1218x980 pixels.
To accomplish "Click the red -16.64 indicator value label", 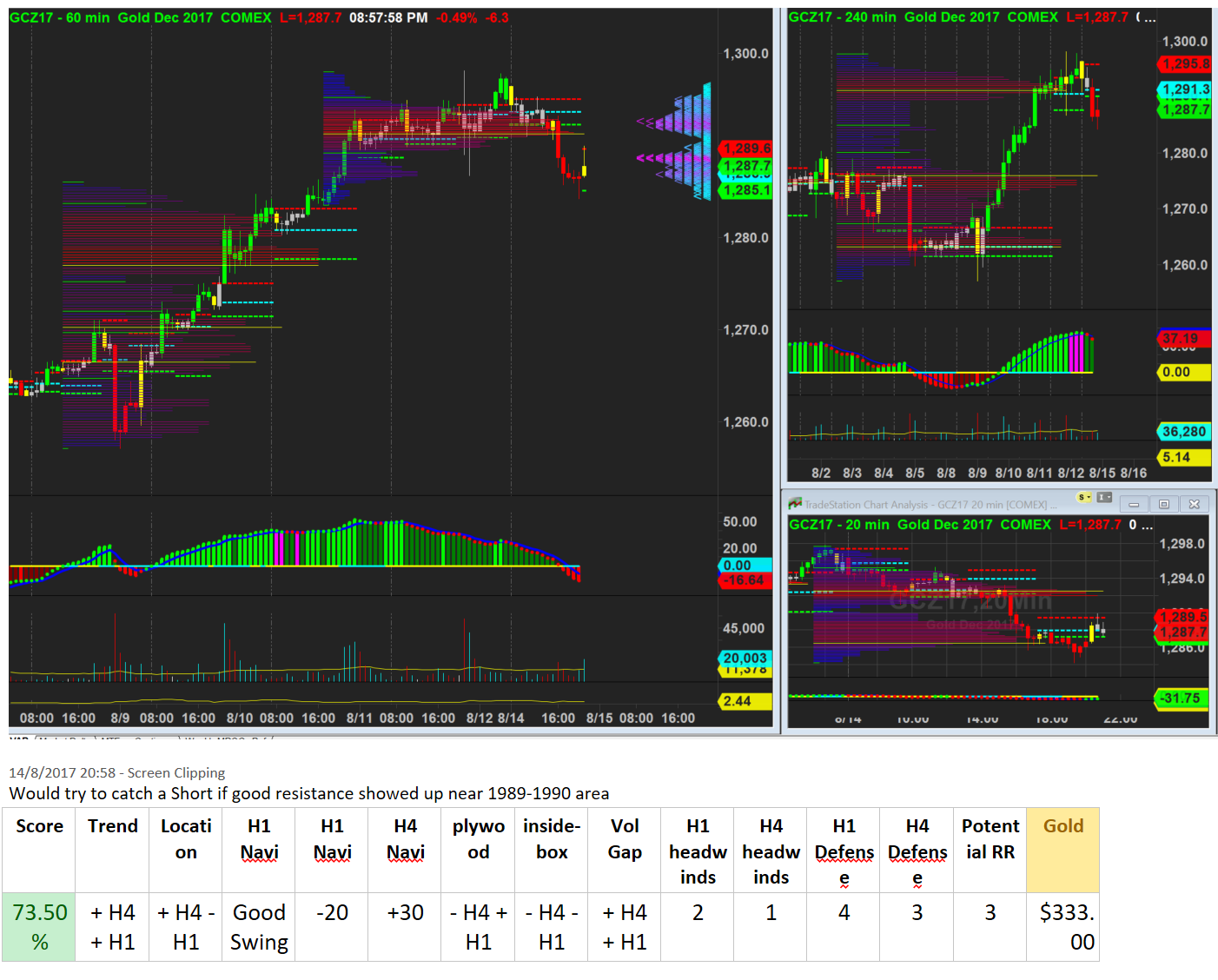I will pyautogui.click(x=745, y=580).
